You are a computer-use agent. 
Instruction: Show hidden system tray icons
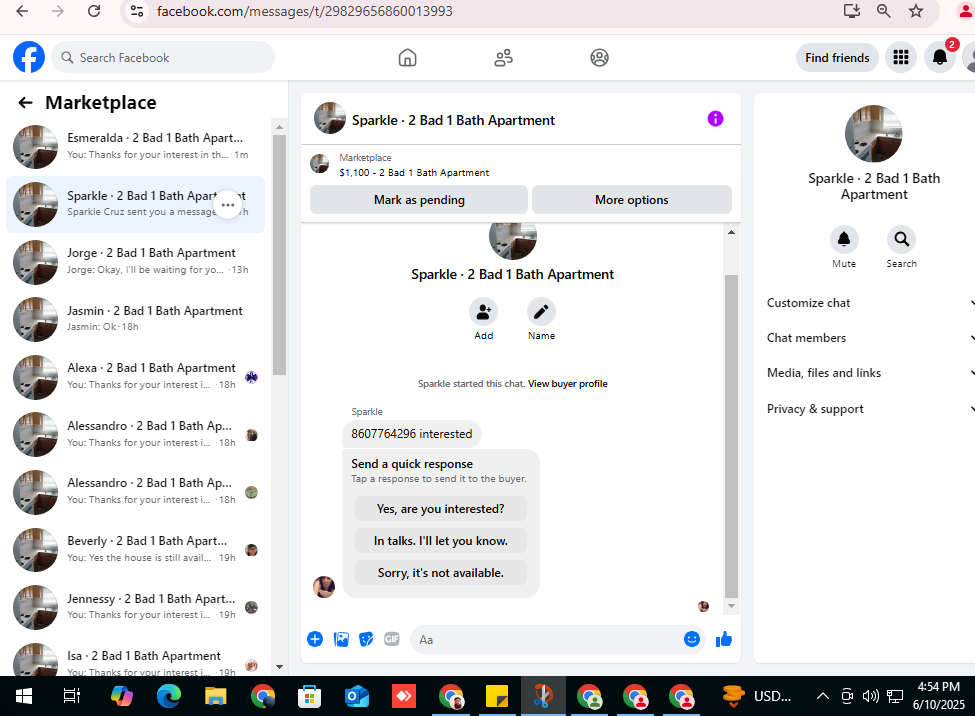822,696
